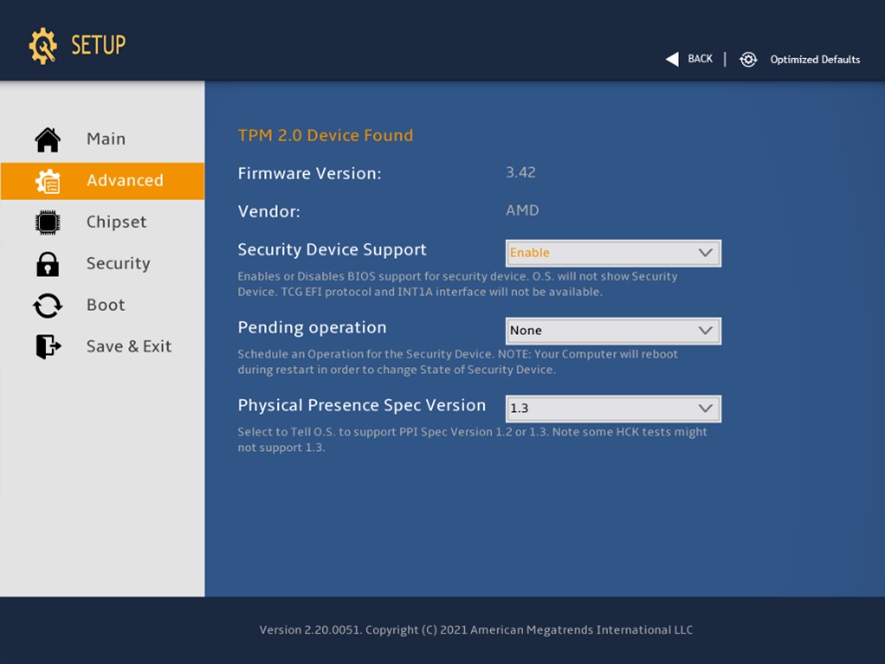The height and width of the screenshot is (664, 885).
Task: Click the Boot refresh-arrows icon
Action: click(x=47, y=305)
